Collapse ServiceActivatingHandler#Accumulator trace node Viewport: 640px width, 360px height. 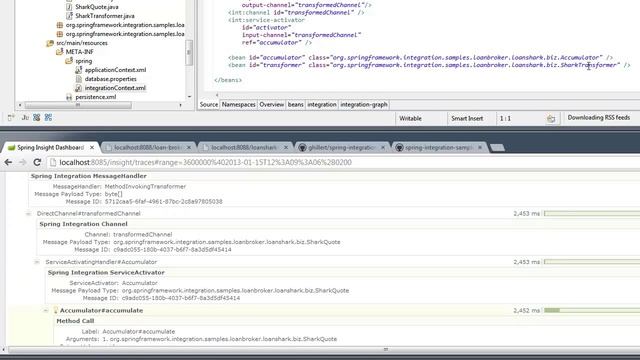[x=37, y=262]
